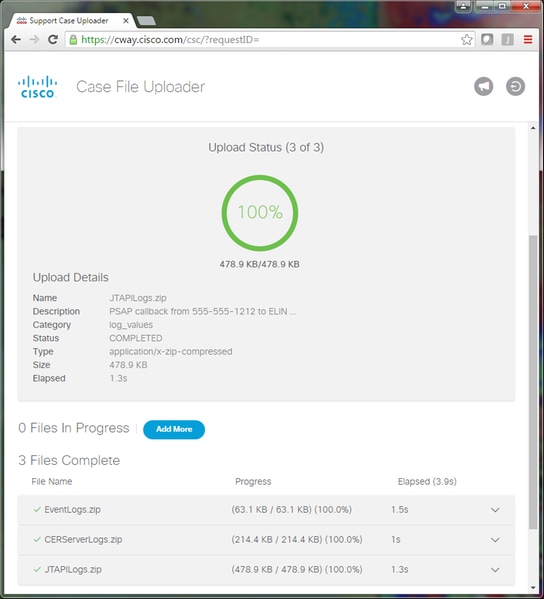Screen dimensions: 544x599
Task: Click the circular logout icon
Action: coord(515,86)
